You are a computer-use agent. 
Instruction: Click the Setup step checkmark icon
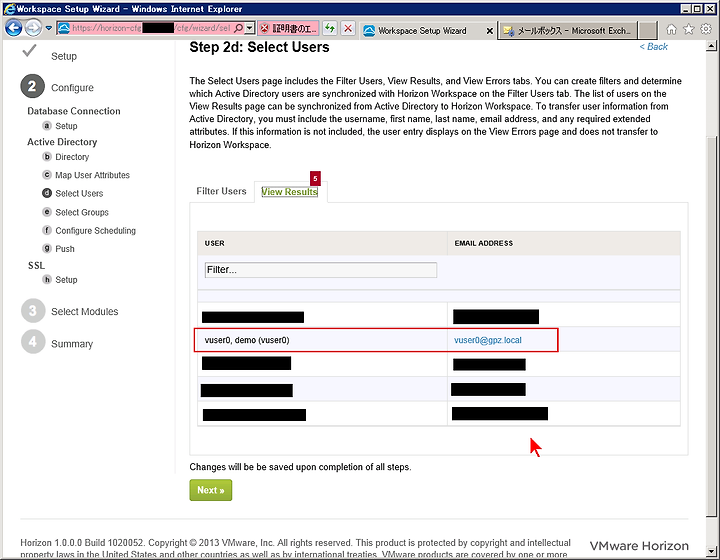pyautogui.click(x=29, y=50)
